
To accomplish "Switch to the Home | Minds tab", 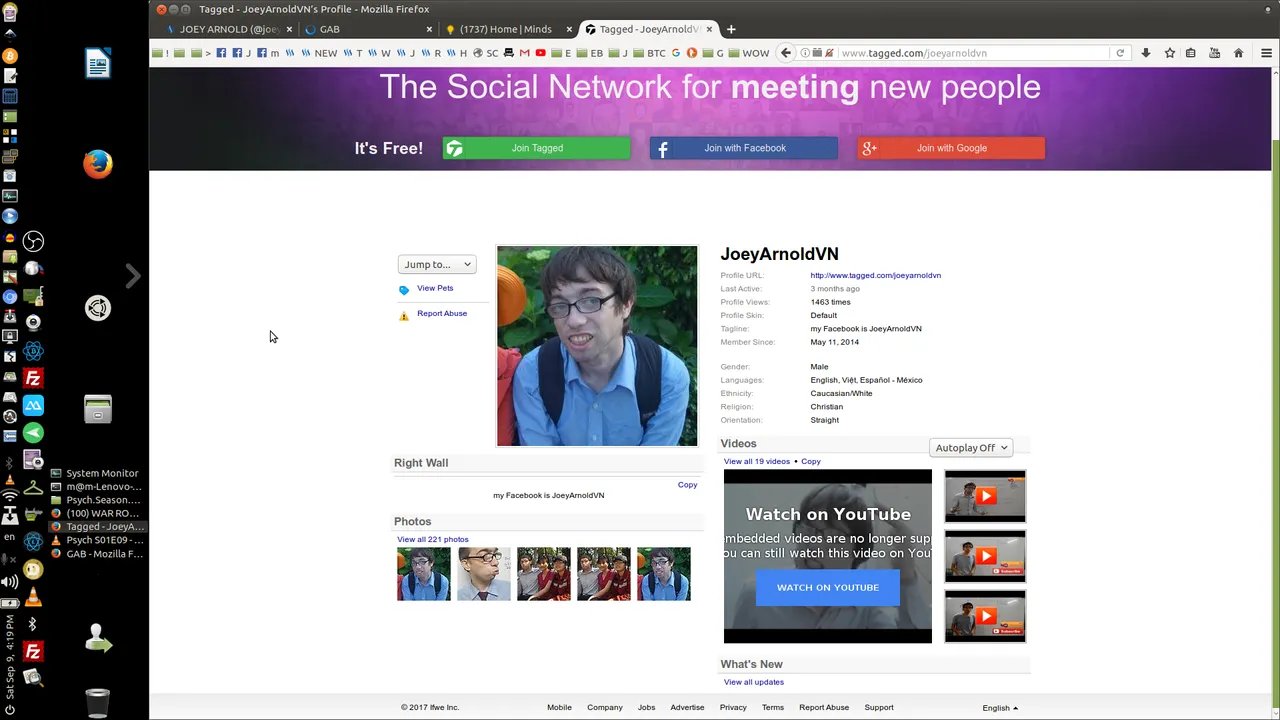I will click(x=506, y=29).
